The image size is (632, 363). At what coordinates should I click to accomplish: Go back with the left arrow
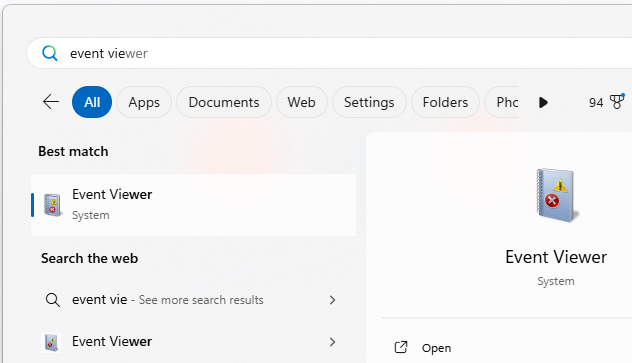point(51,102)
